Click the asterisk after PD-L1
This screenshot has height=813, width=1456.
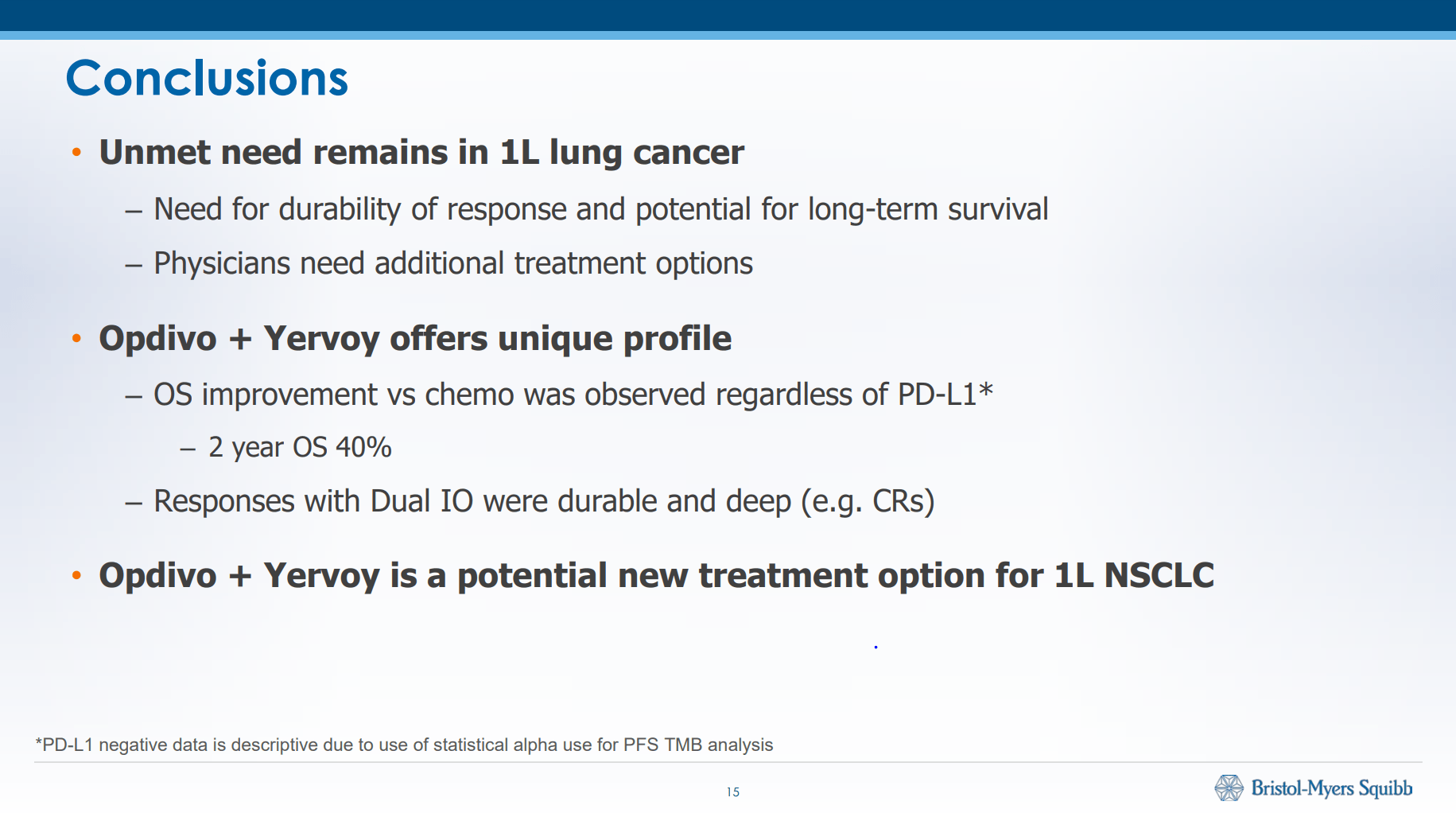[x=986, y=390]
